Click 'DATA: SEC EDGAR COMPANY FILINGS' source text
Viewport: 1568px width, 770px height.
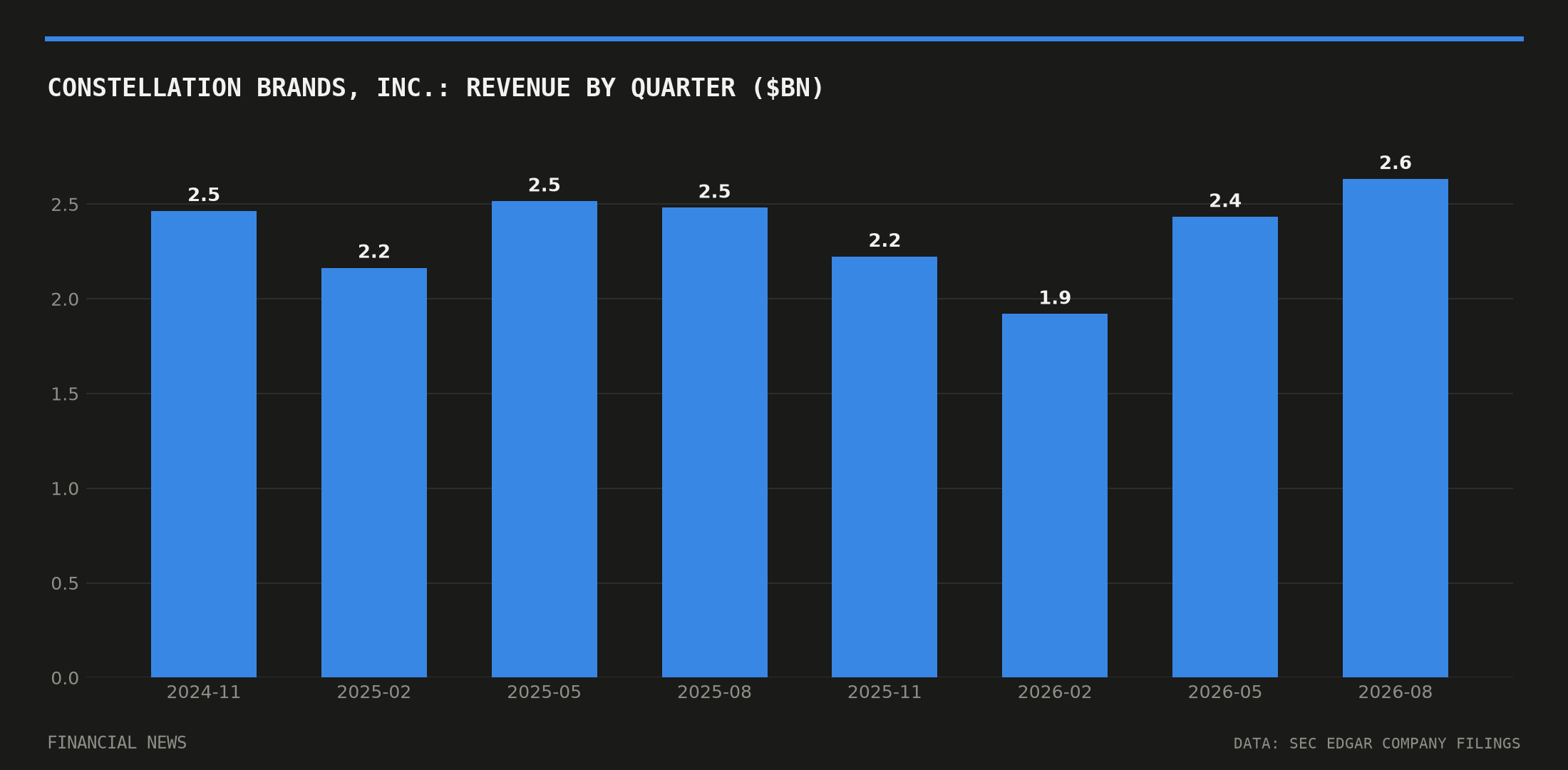[1377, 744]
